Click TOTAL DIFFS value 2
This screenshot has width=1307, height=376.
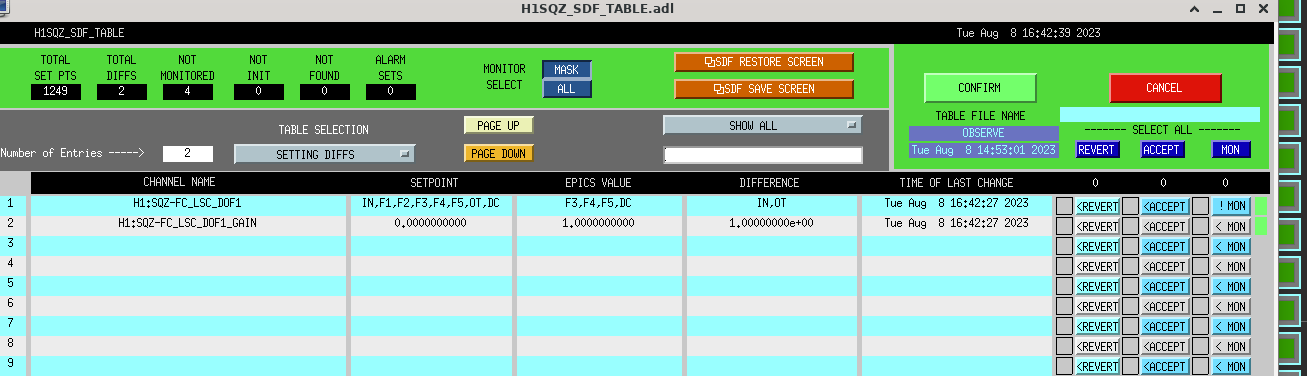tap(121, 92)
